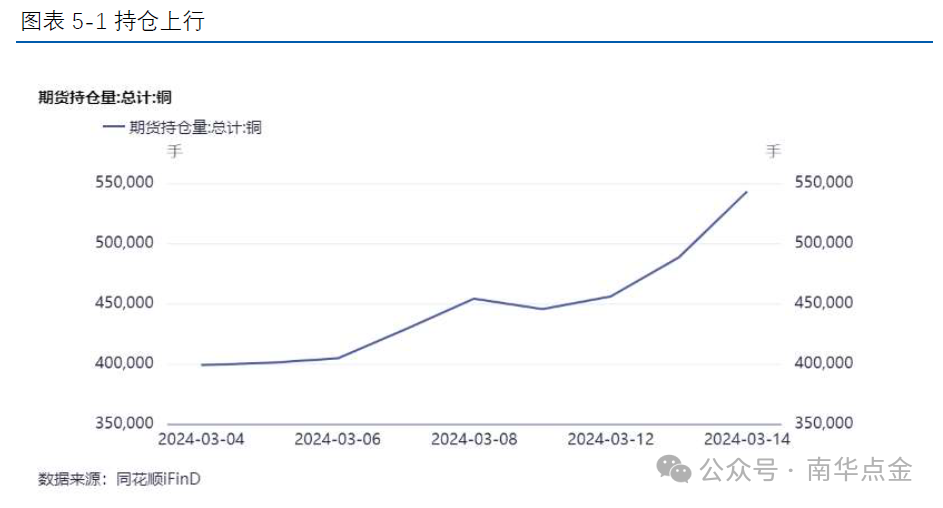Click the source note '数据来源: 同花顺iFinD'
Screen dimensions: 943x508
119,479
